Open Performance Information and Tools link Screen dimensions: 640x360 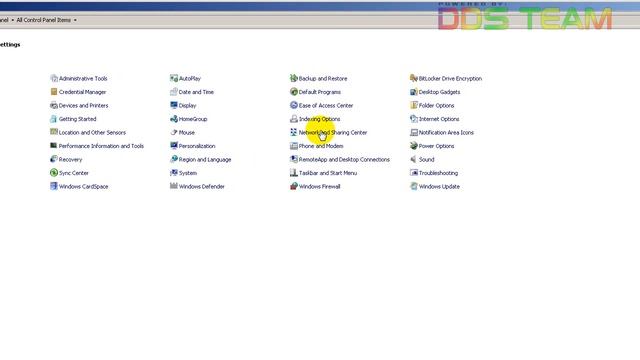click(x=101, y=146)
